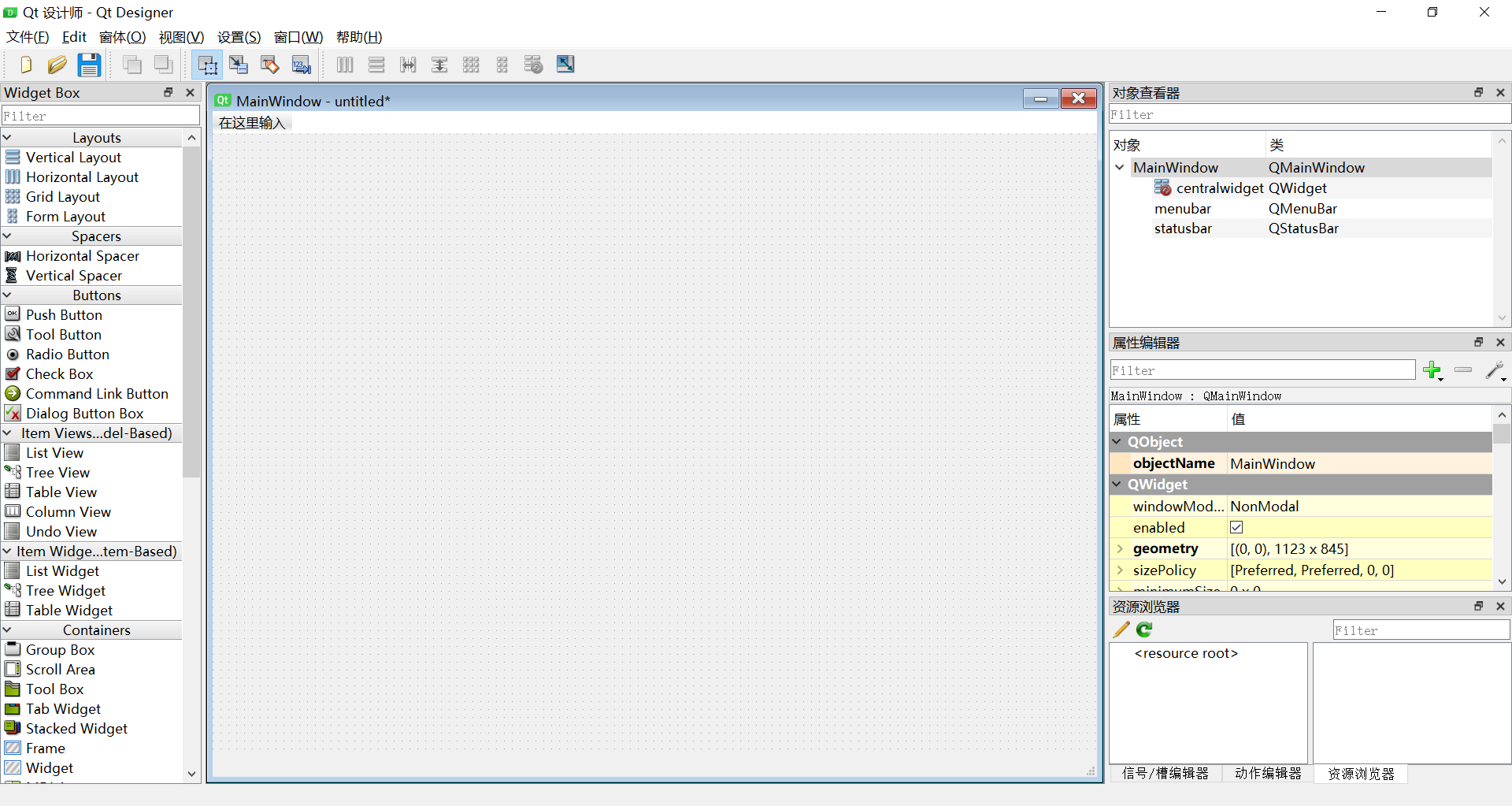Screen dimensions: 1512x806
Task: Switch to Edit Buddies mode icon
Action: 270,65
